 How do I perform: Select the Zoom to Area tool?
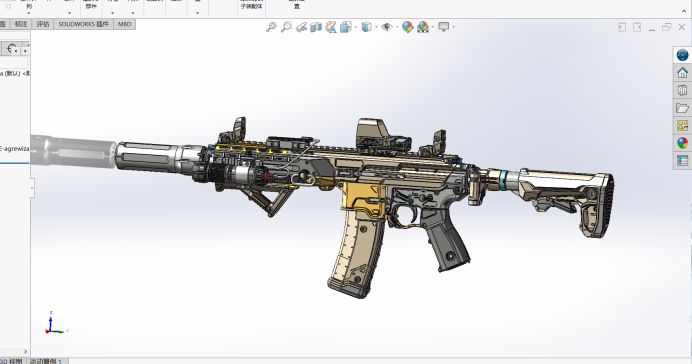coord(286,27)
